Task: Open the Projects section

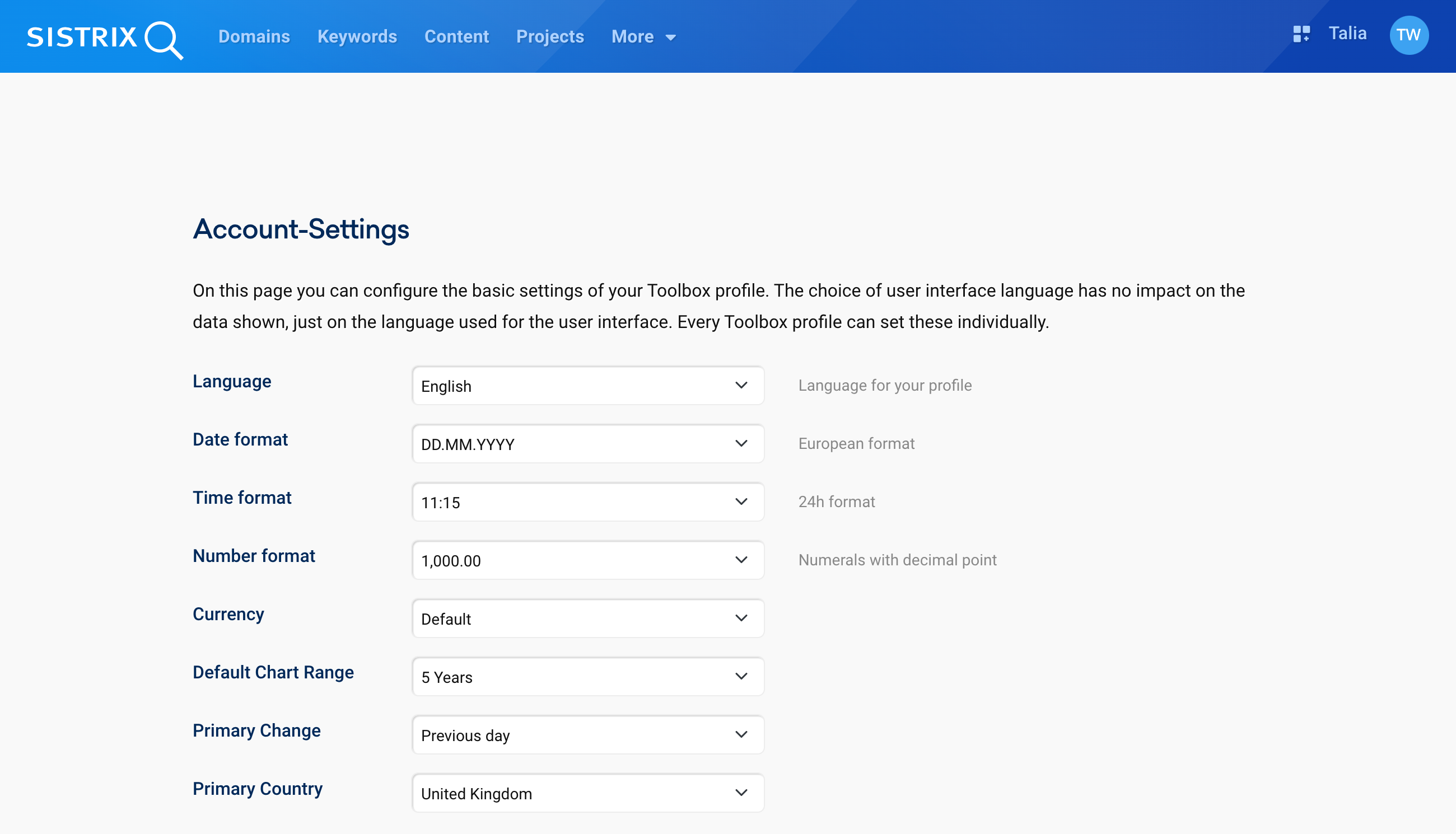Action: [x=550, y=36]
